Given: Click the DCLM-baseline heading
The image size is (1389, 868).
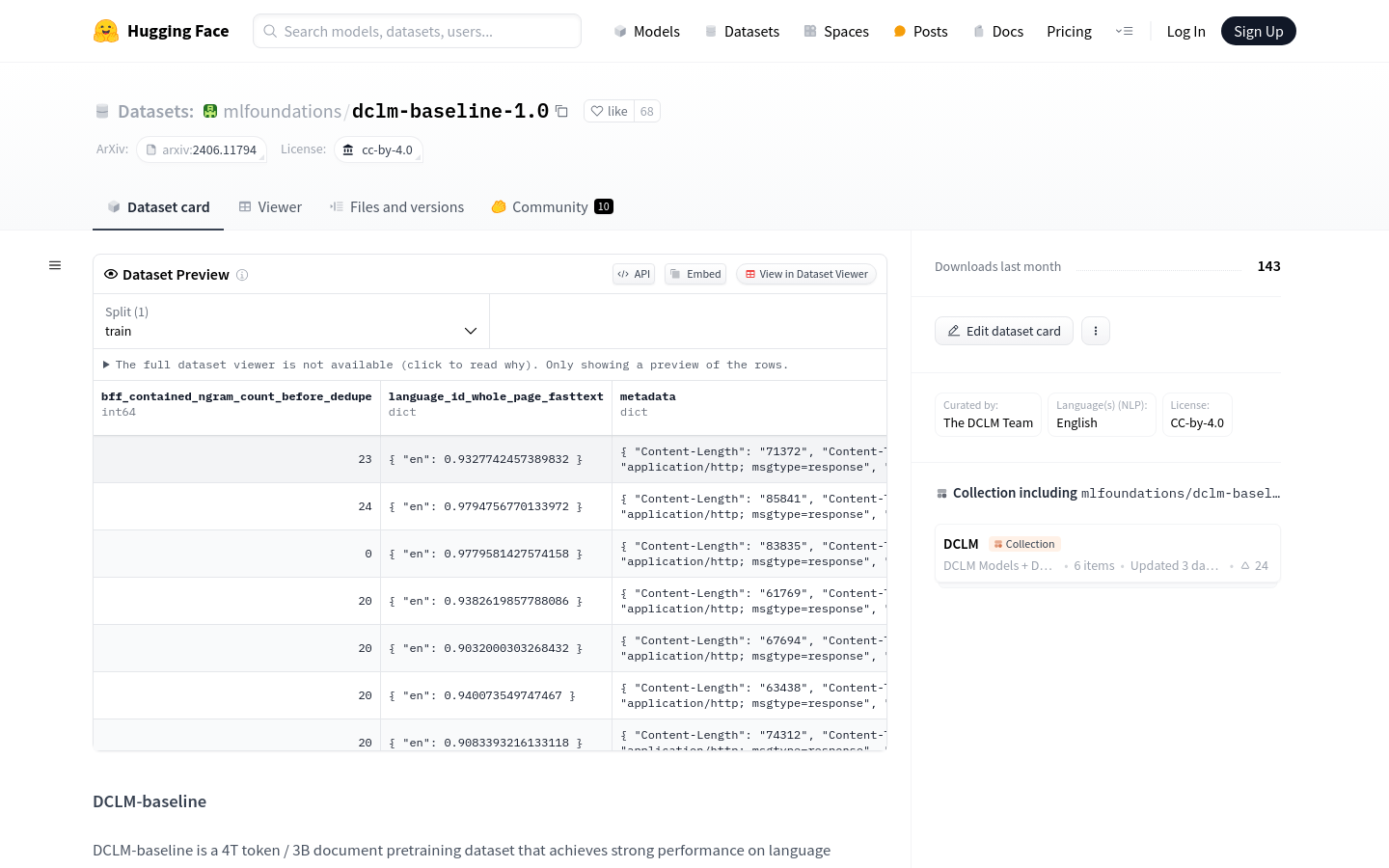Looking at the screenshot, I should (x=150, y=801).
